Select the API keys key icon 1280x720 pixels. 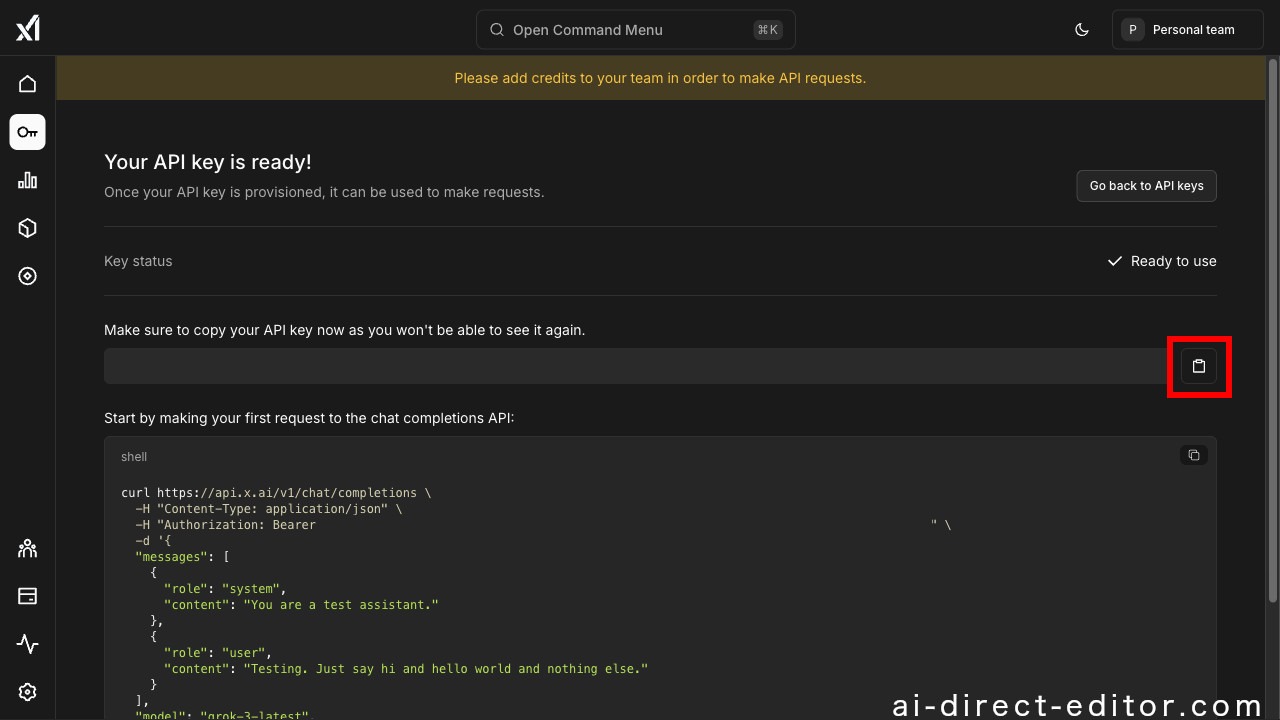tap(28, 132)
